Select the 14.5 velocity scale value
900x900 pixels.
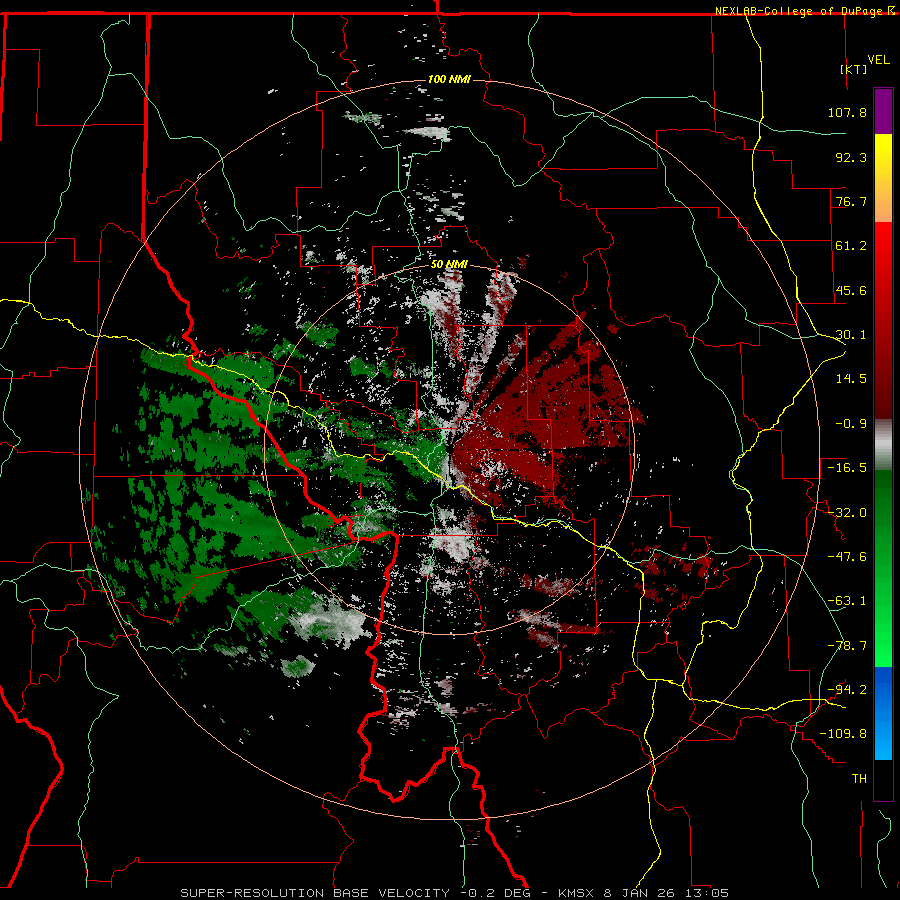(x=851, y=379)
